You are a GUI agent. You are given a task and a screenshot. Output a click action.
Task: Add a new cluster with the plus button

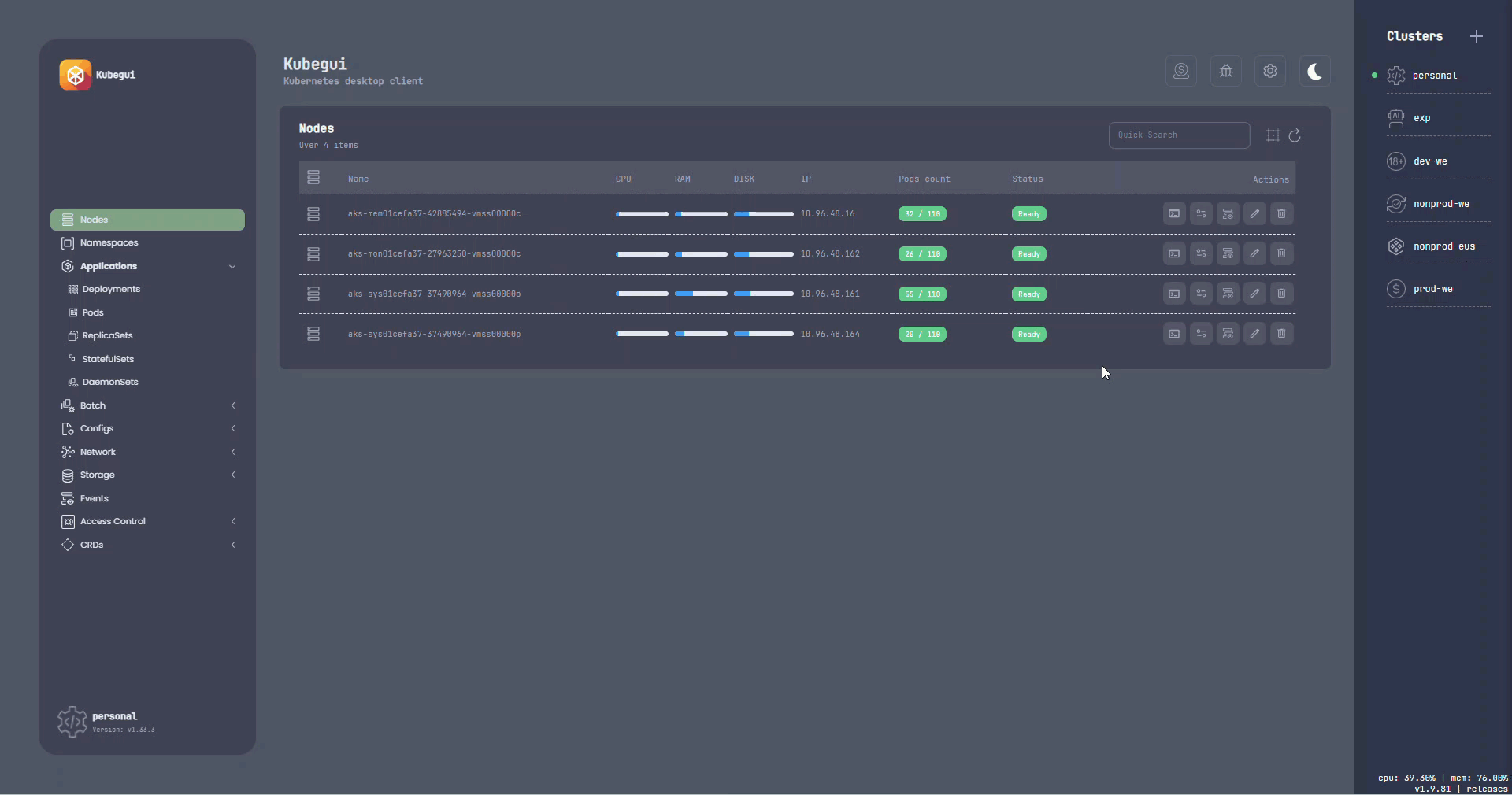(x=1477, y=36)
